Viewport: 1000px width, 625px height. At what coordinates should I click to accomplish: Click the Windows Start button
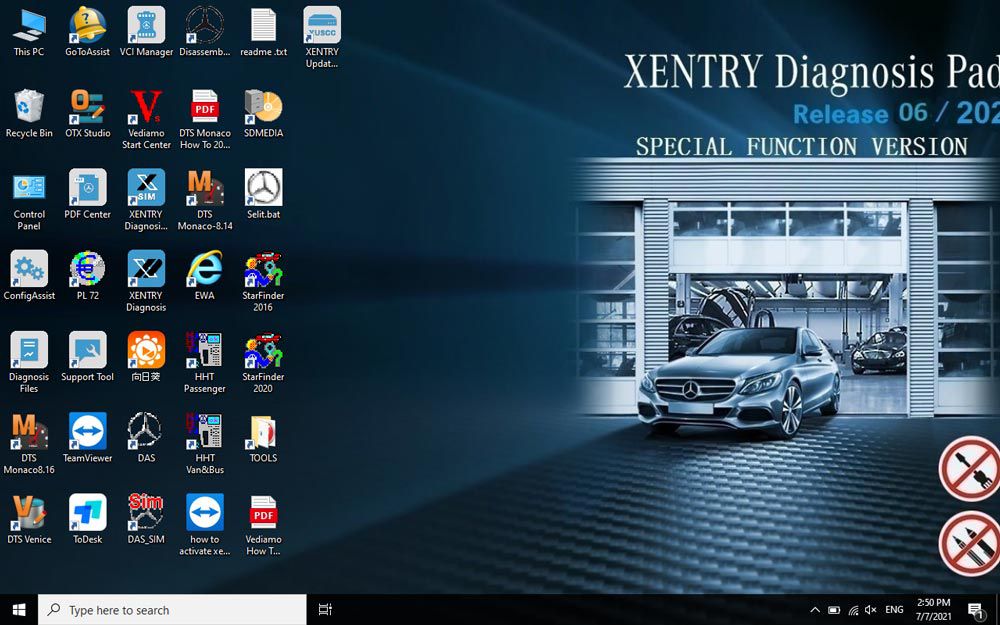(19, 610)
